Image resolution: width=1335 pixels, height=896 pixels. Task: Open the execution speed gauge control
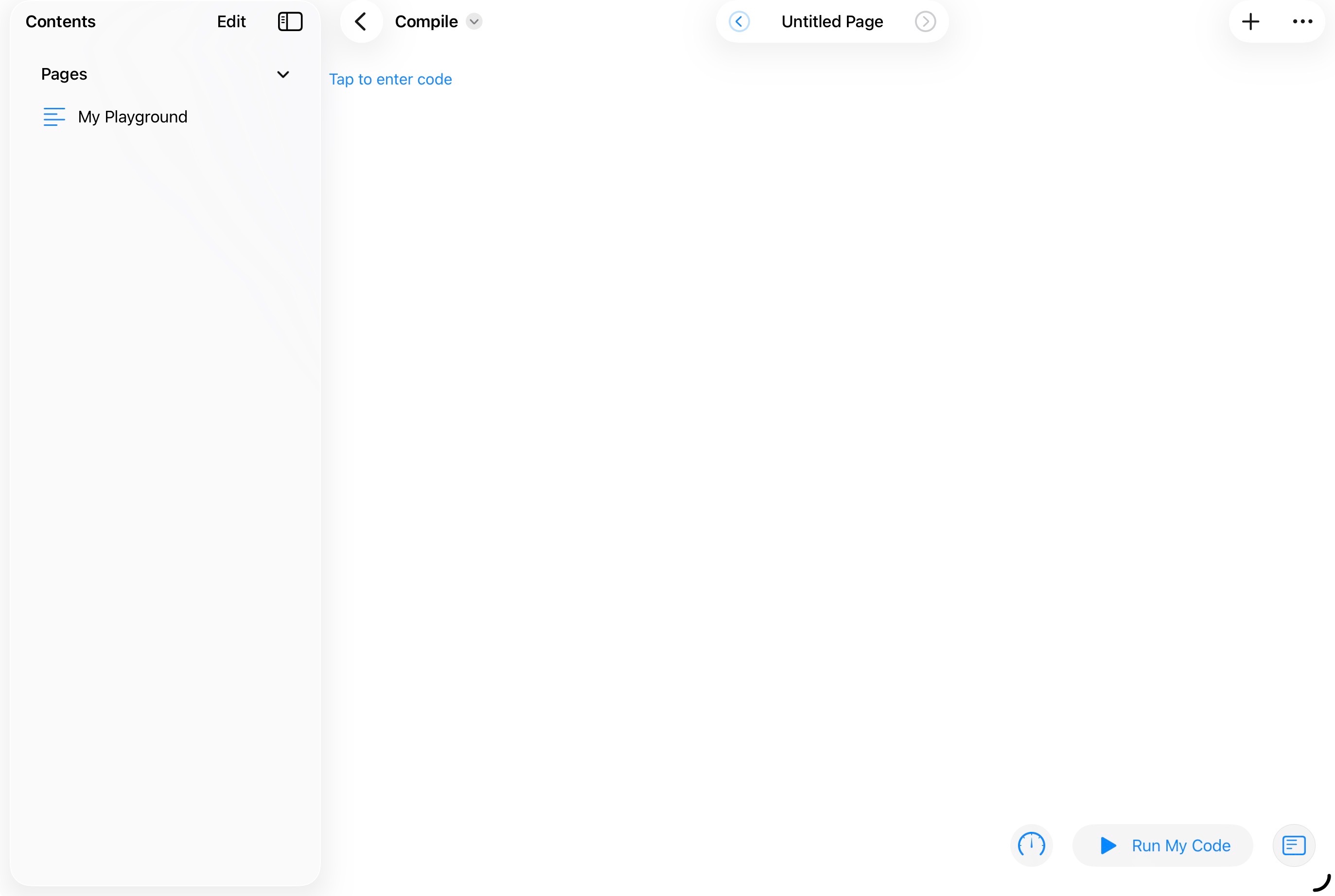pos(1032,844)
